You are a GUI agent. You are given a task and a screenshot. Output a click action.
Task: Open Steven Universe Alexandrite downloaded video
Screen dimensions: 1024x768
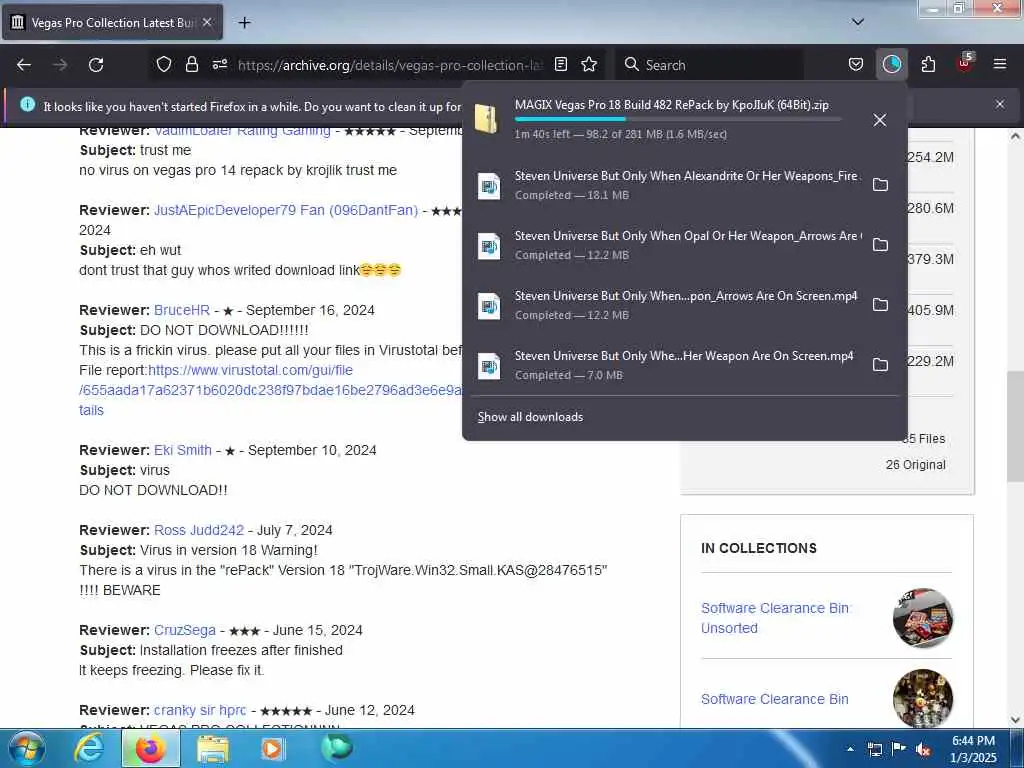[x=666, y=185]
